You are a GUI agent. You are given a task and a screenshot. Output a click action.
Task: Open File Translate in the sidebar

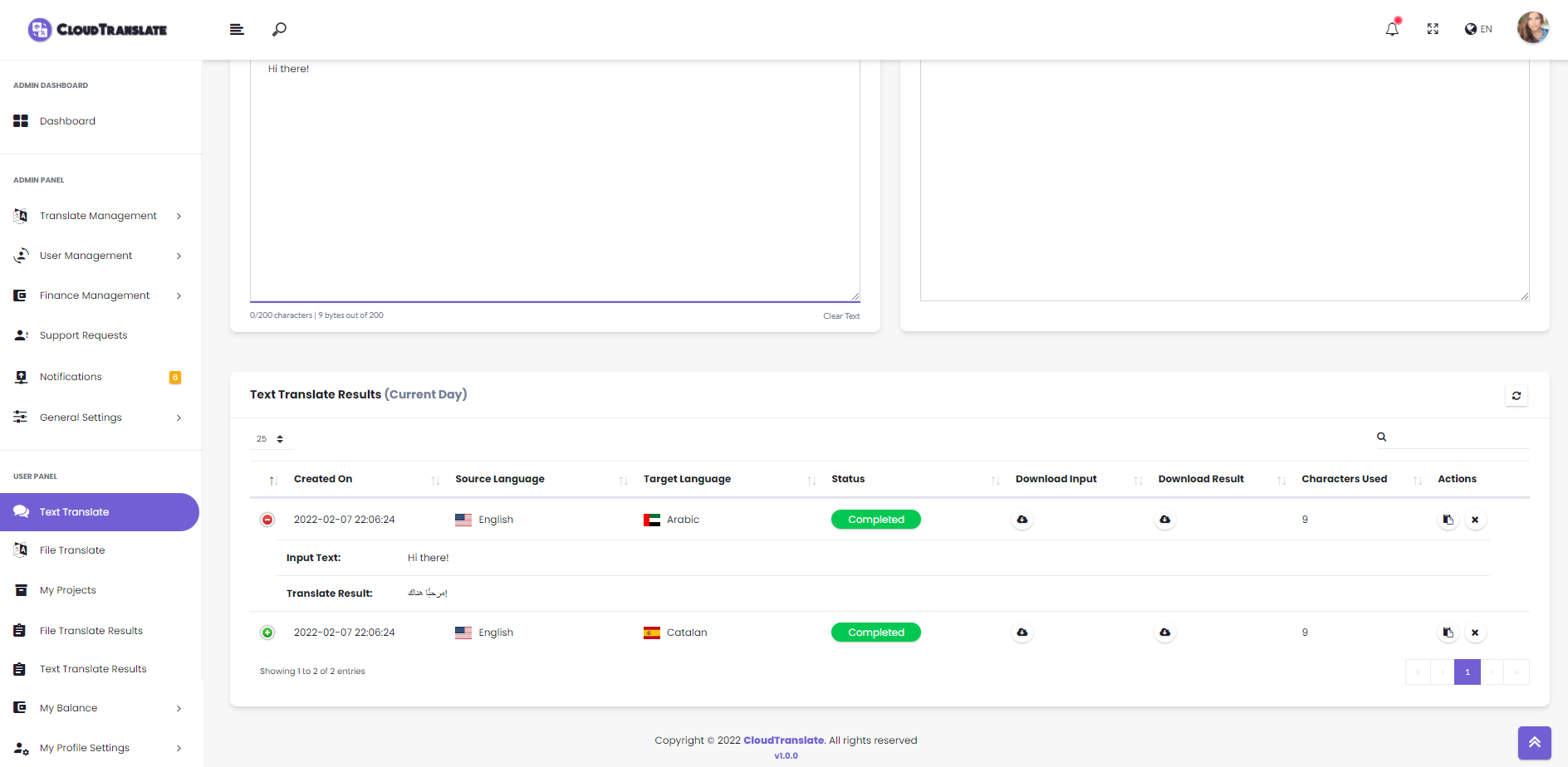coord(72,550)
